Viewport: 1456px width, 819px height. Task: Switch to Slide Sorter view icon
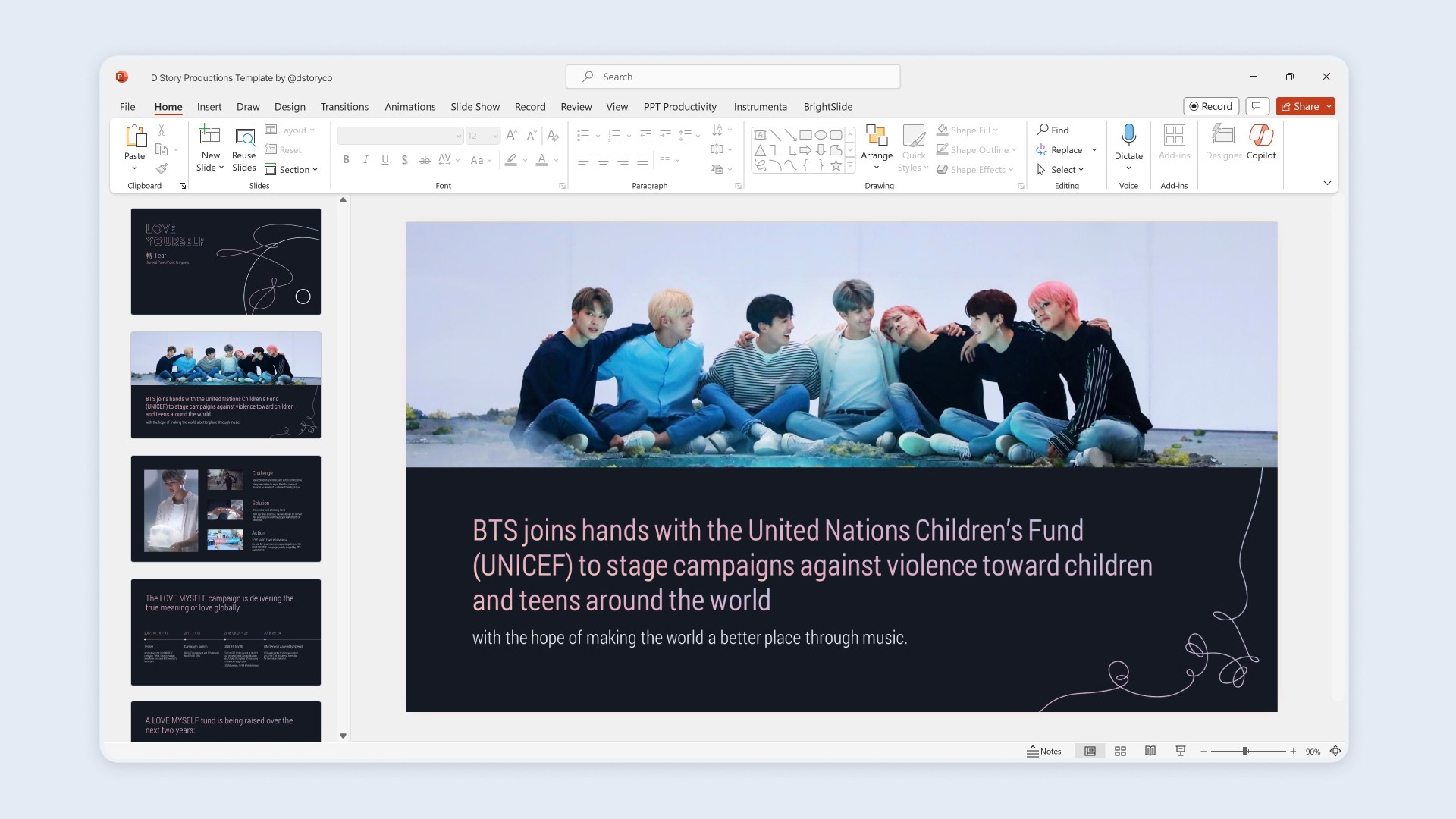1120,751
